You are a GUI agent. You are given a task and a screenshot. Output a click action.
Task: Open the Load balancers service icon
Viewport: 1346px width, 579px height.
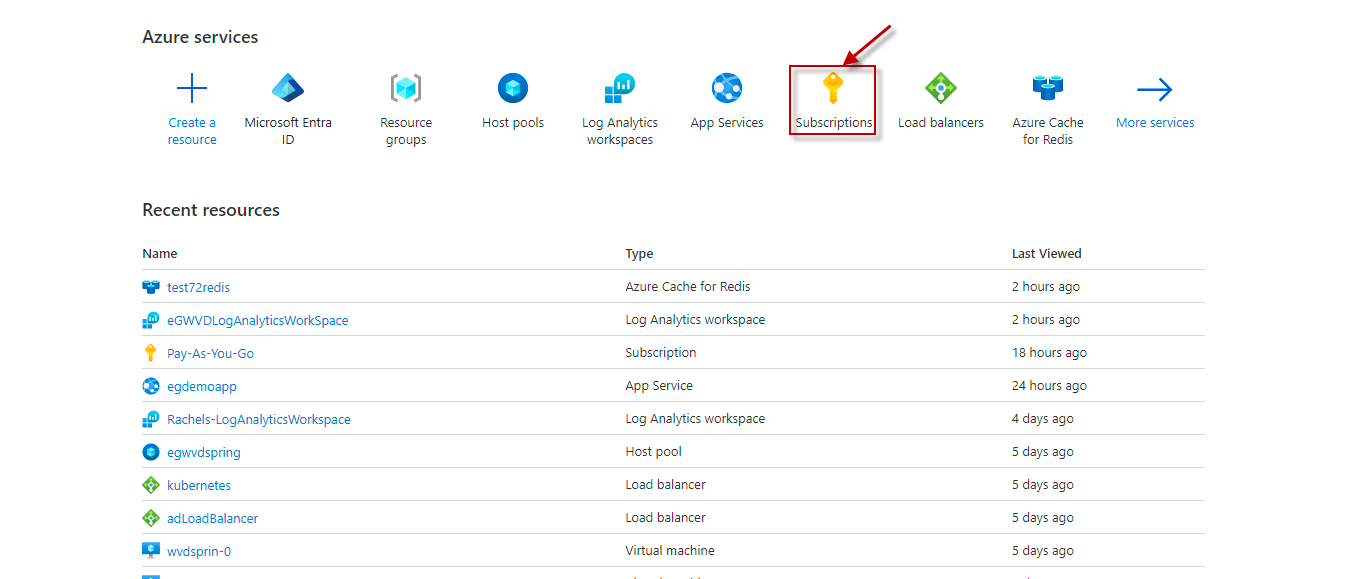click(940, 89)
